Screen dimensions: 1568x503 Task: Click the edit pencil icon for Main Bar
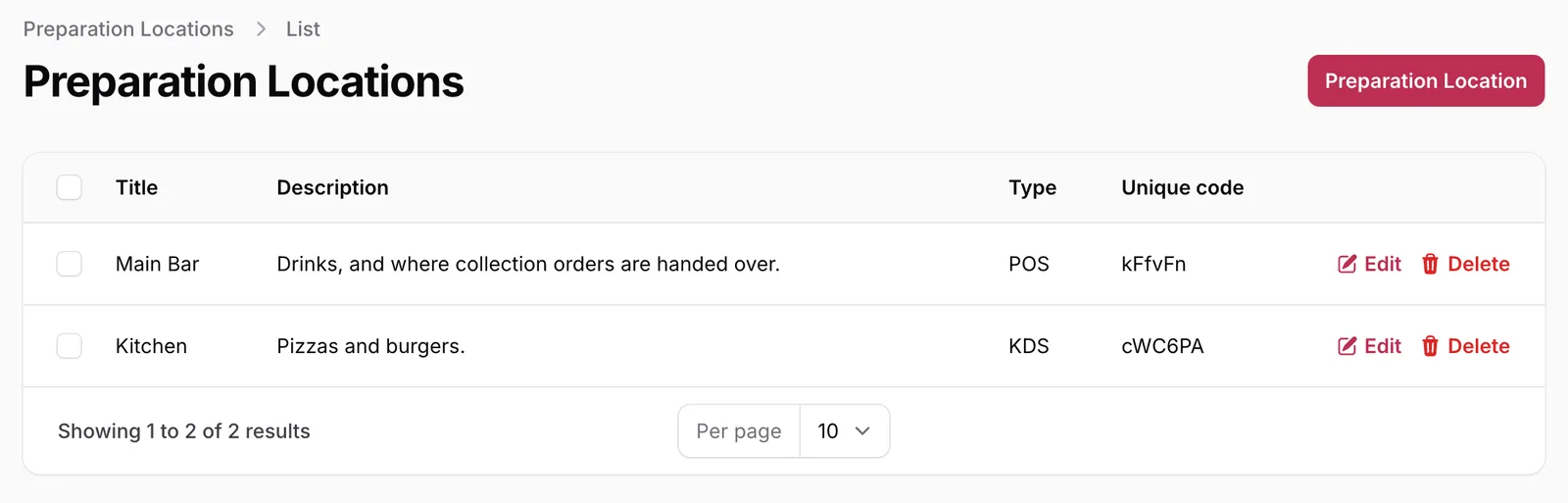(x=1347, y=264)
